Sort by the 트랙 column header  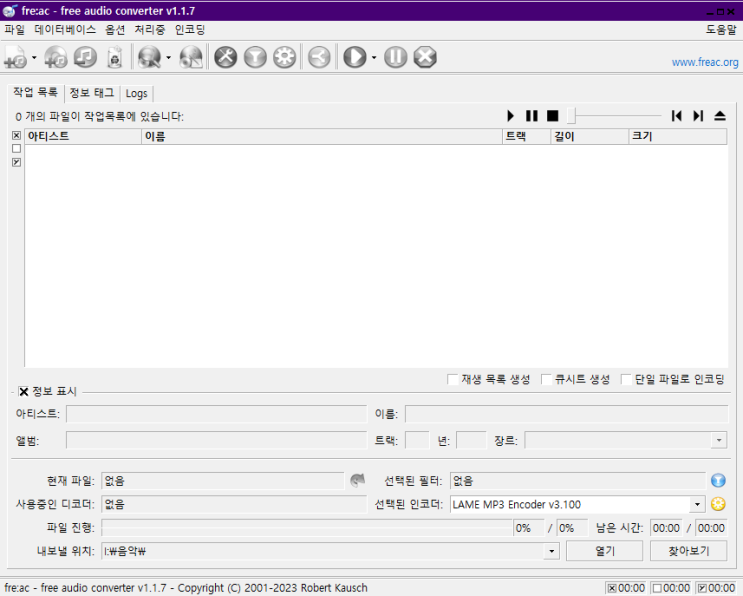[x=526, y=136]
